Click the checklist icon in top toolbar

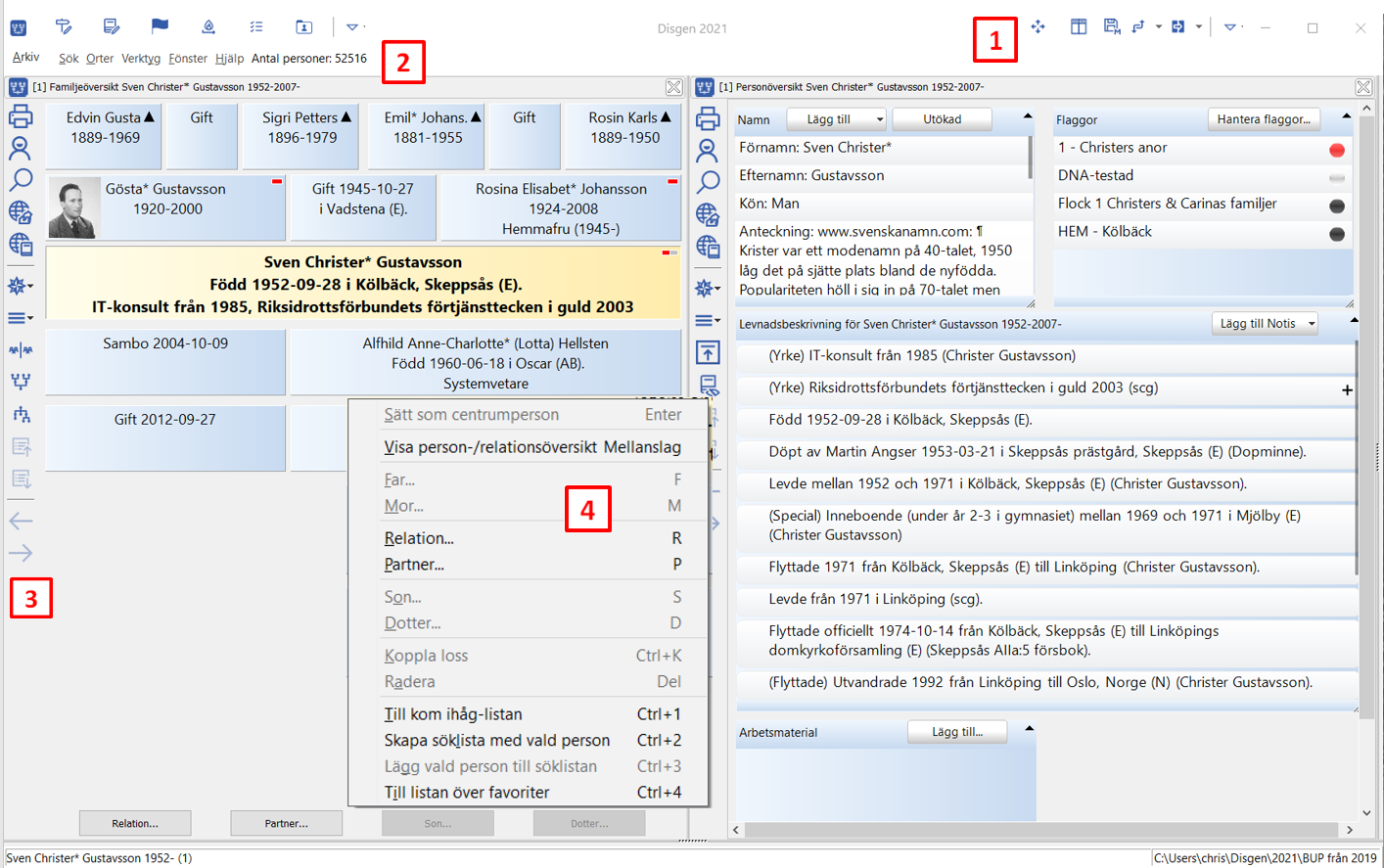tap(255, 26)
